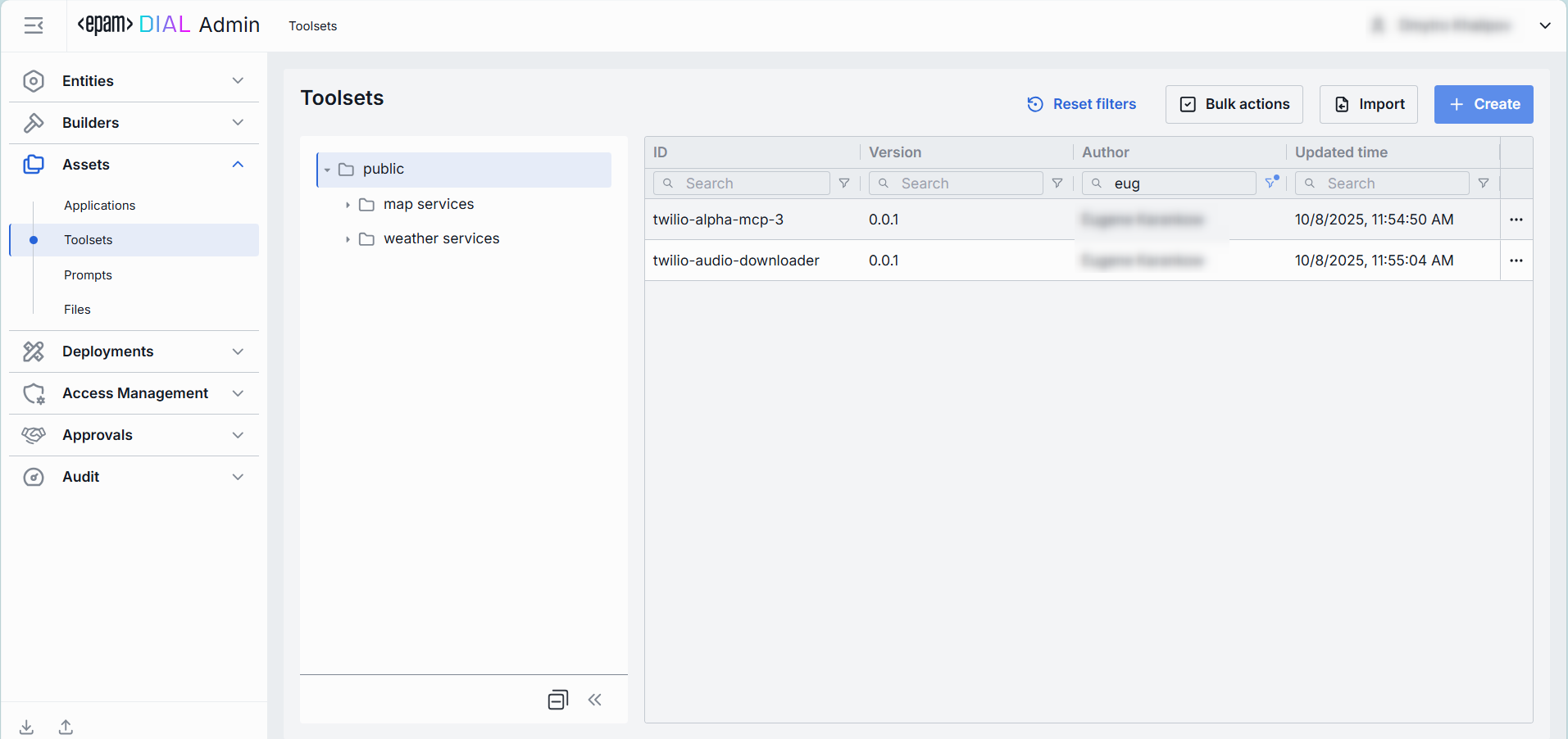
Task: Click the Create button
Action: pos(1484,104)
